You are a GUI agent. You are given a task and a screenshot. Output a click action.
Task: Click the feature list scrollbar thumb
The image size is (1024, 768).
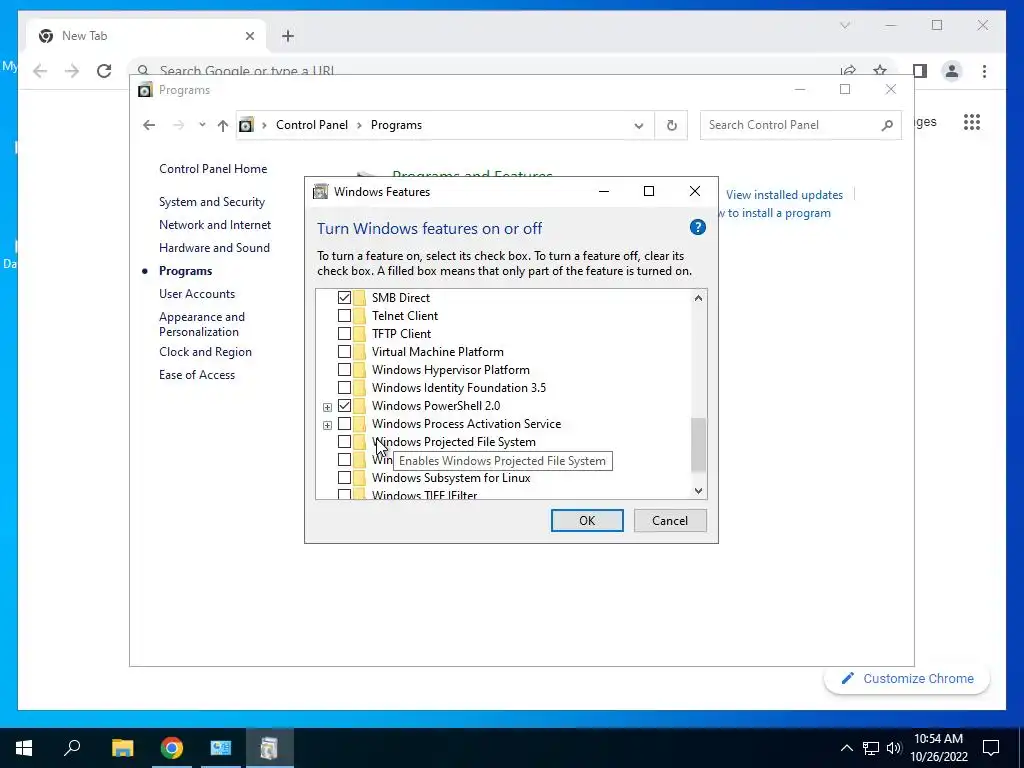(x=698, y=445)
